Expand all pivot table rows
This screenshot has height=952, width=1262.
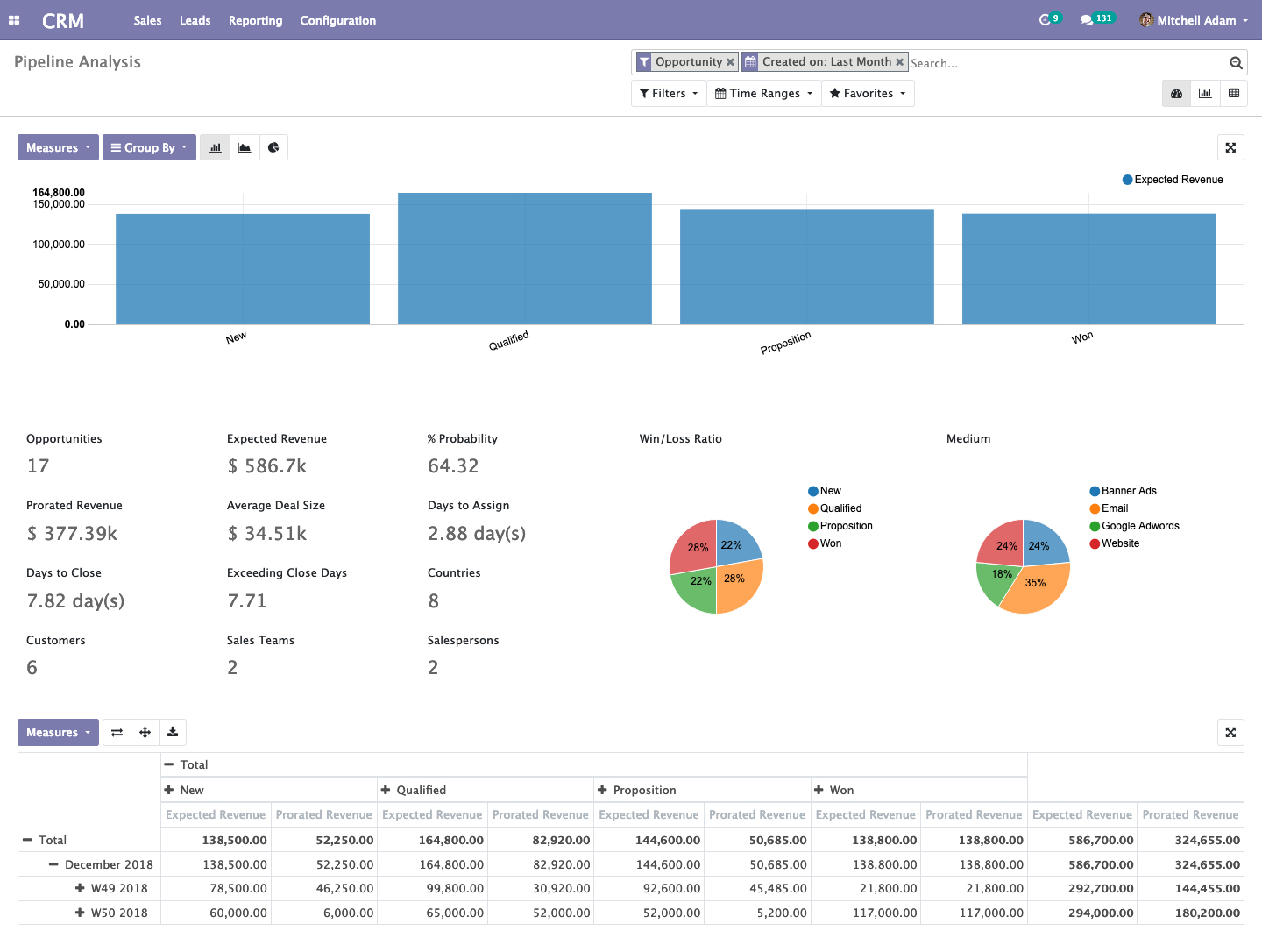(145, 732)
